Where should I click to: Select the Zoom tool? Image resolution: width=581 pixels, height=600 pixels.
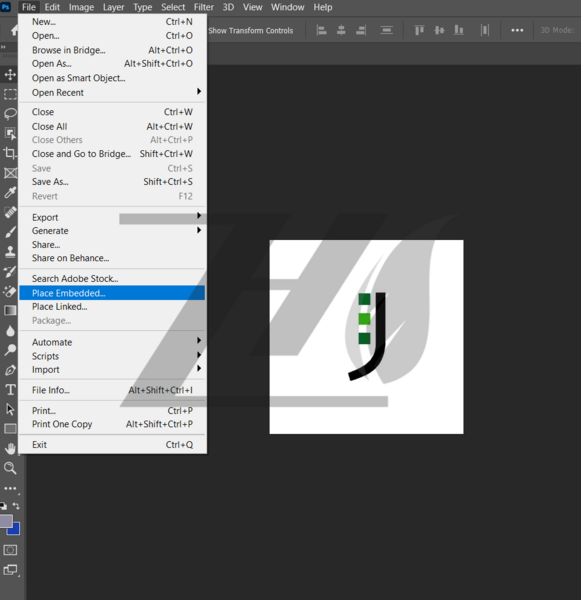tap(10, 468)
